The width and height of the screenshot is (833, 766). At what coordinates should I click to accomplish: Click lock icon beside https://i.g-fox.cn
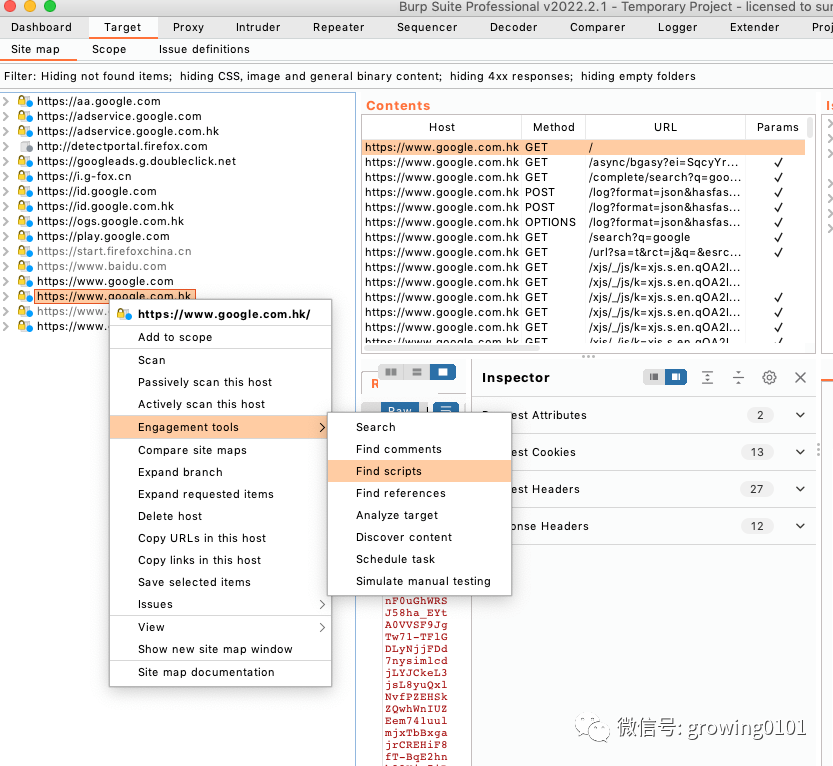pyautogui.click(x=25, y=176)
